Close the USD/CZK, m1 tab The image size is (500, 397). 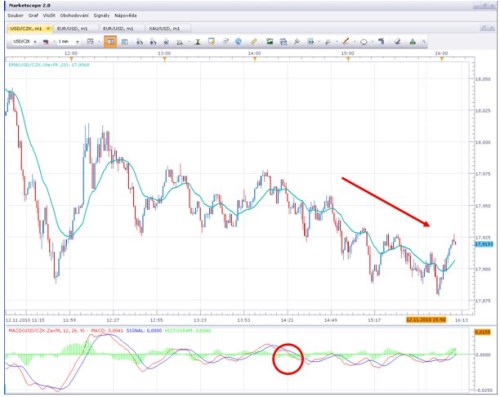(48, 29)
